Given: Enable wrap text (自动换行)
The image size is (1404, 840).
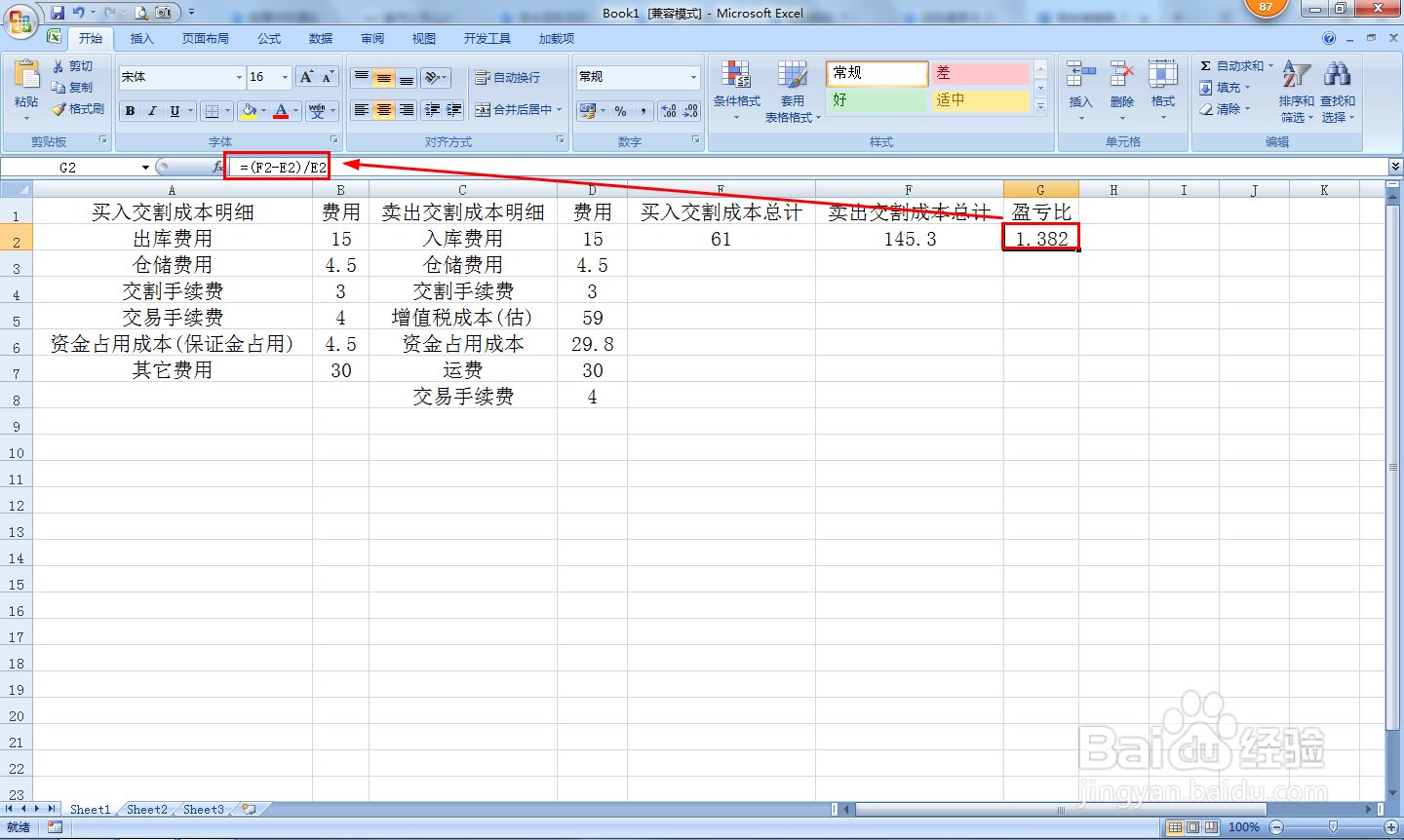Looking at the screenshot, I should (x=508, y=77).
